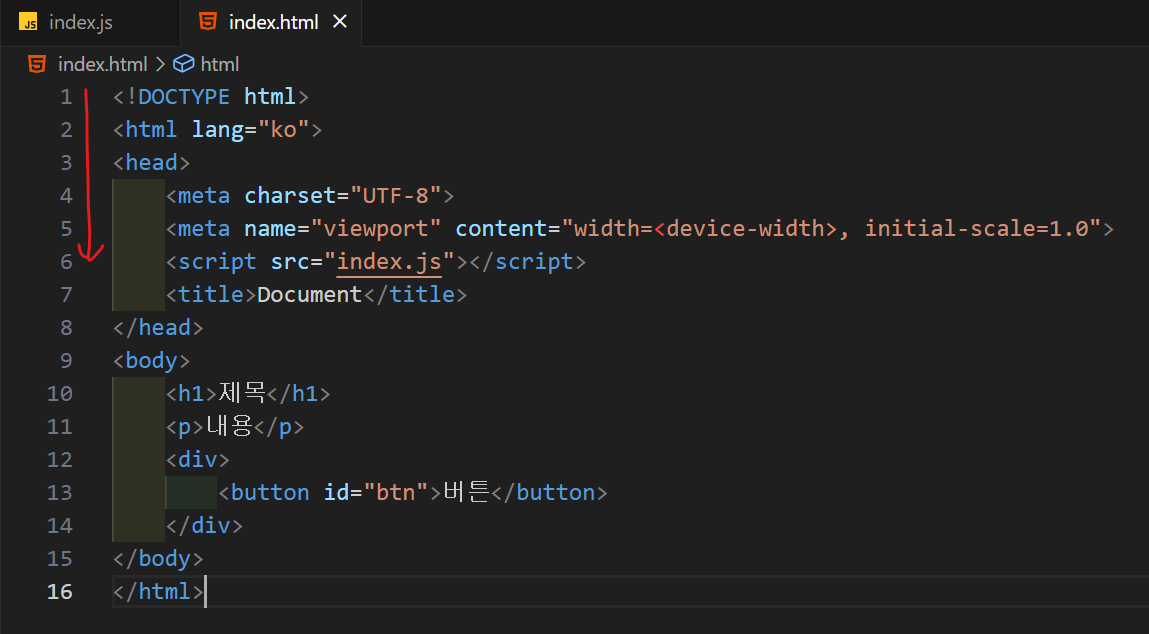Viewport: 1149px width, 634px height.
Task: Click line number 16 in the gutter
Action: (x=60, y=591)
